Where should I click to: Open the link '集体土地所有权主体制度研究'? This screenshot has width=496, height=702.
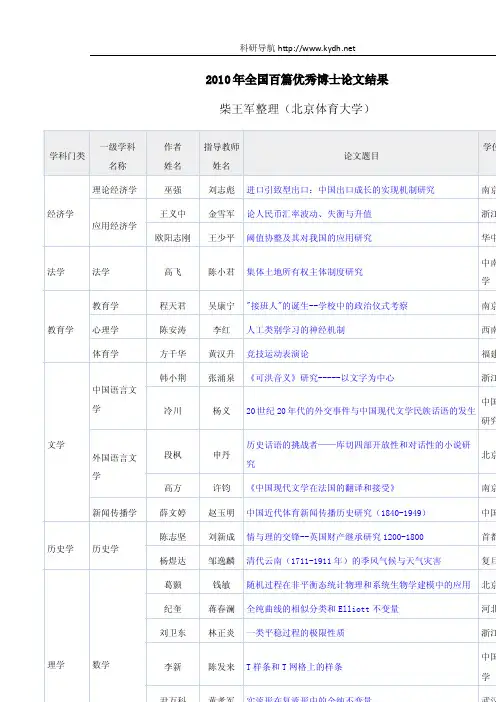[304, 272]
